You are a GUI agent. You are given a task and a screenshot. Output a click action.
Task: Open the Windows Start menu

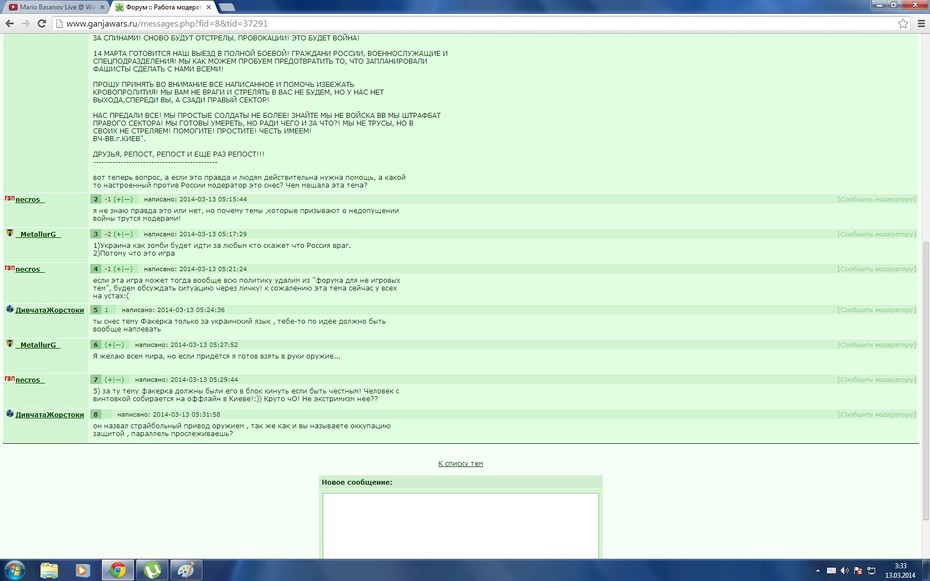(x=15, y=570)
